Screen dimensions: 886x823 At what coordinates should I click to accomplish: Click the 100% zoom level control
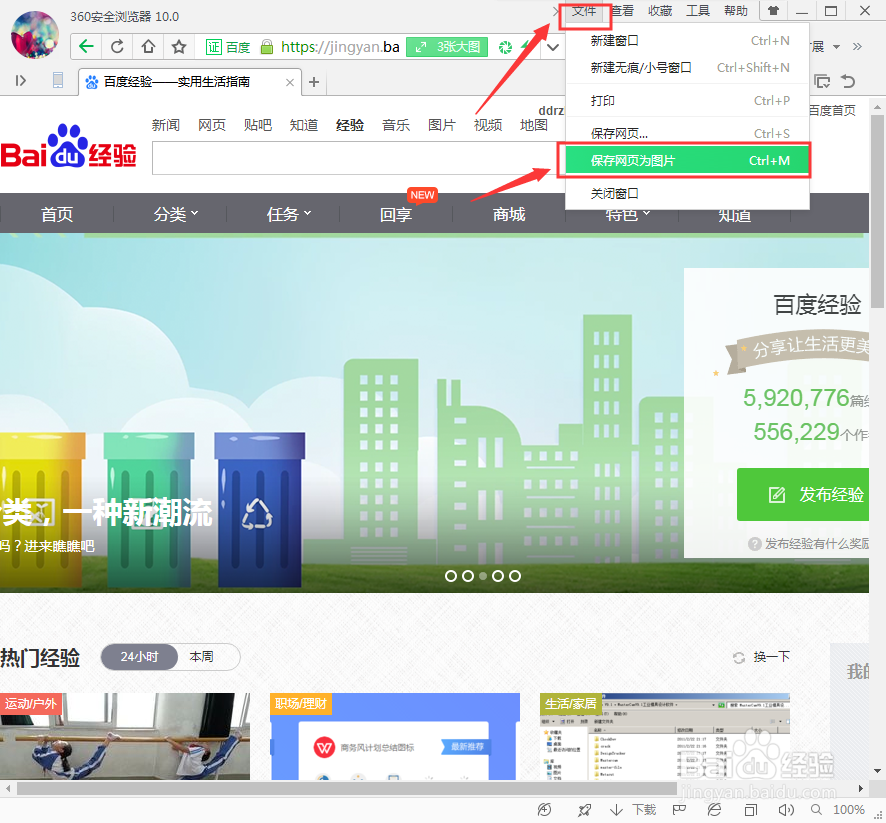click(x=849, y=810)
